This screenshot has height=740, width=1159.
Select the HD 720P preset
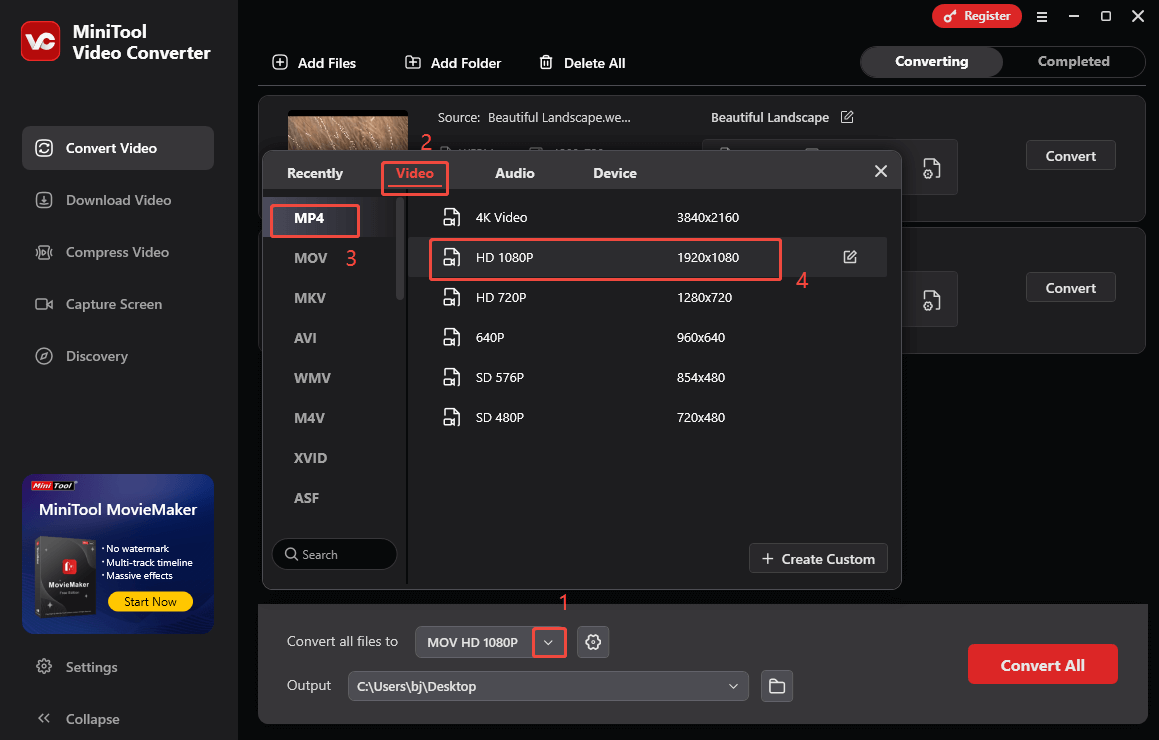pos(648,297)
